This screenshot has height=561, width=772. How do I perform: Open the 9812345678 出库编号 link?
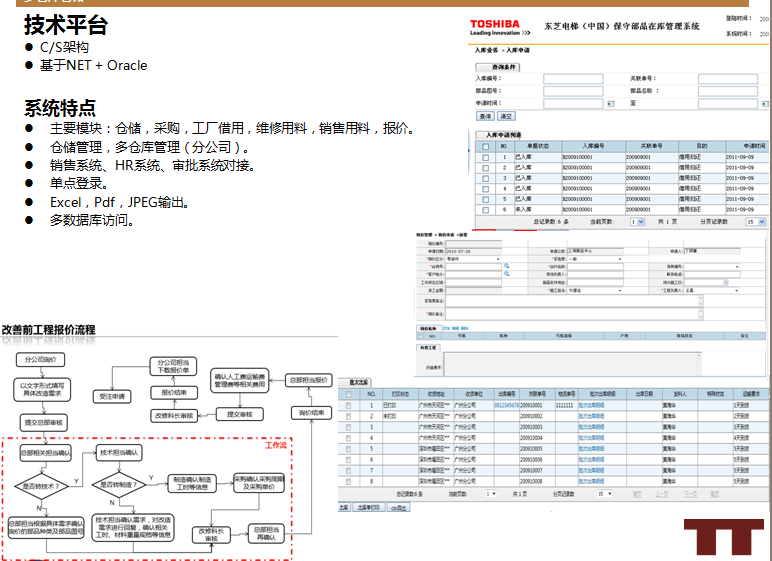pyautogui.click(x=506, y=405)
